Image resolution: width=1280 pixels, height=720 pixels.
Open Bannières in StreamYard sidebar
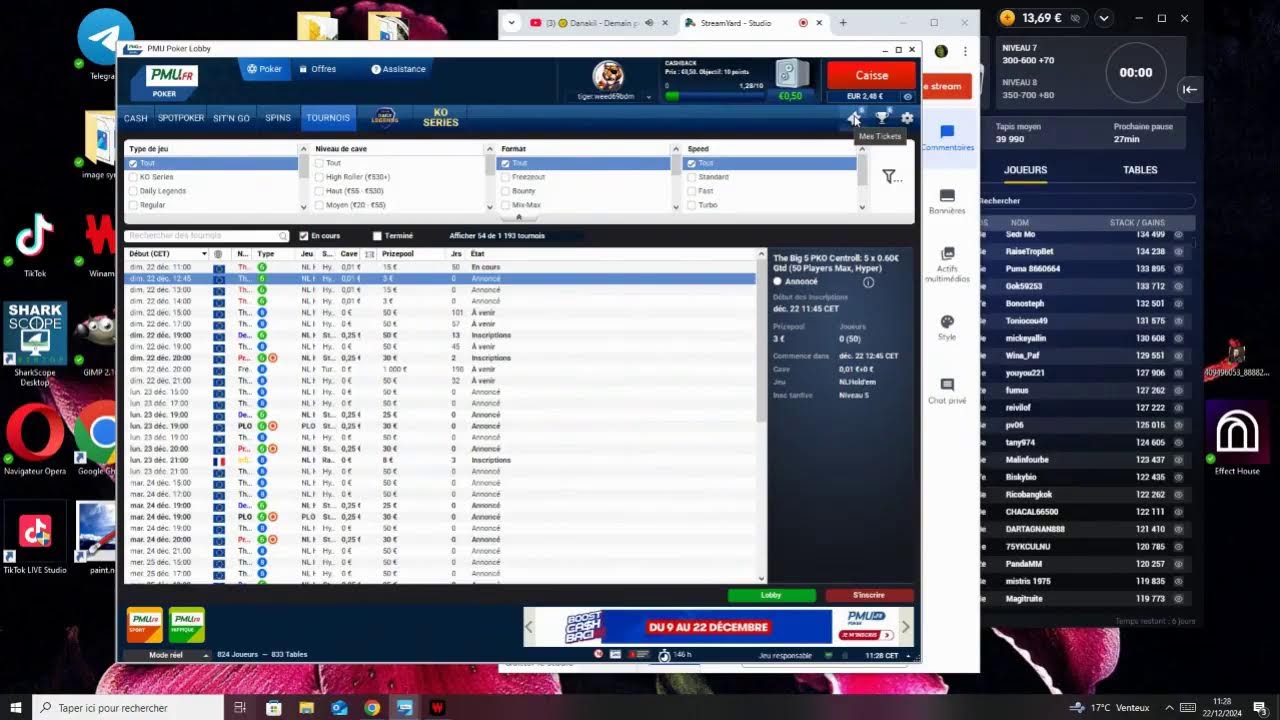tap(947, 202)
